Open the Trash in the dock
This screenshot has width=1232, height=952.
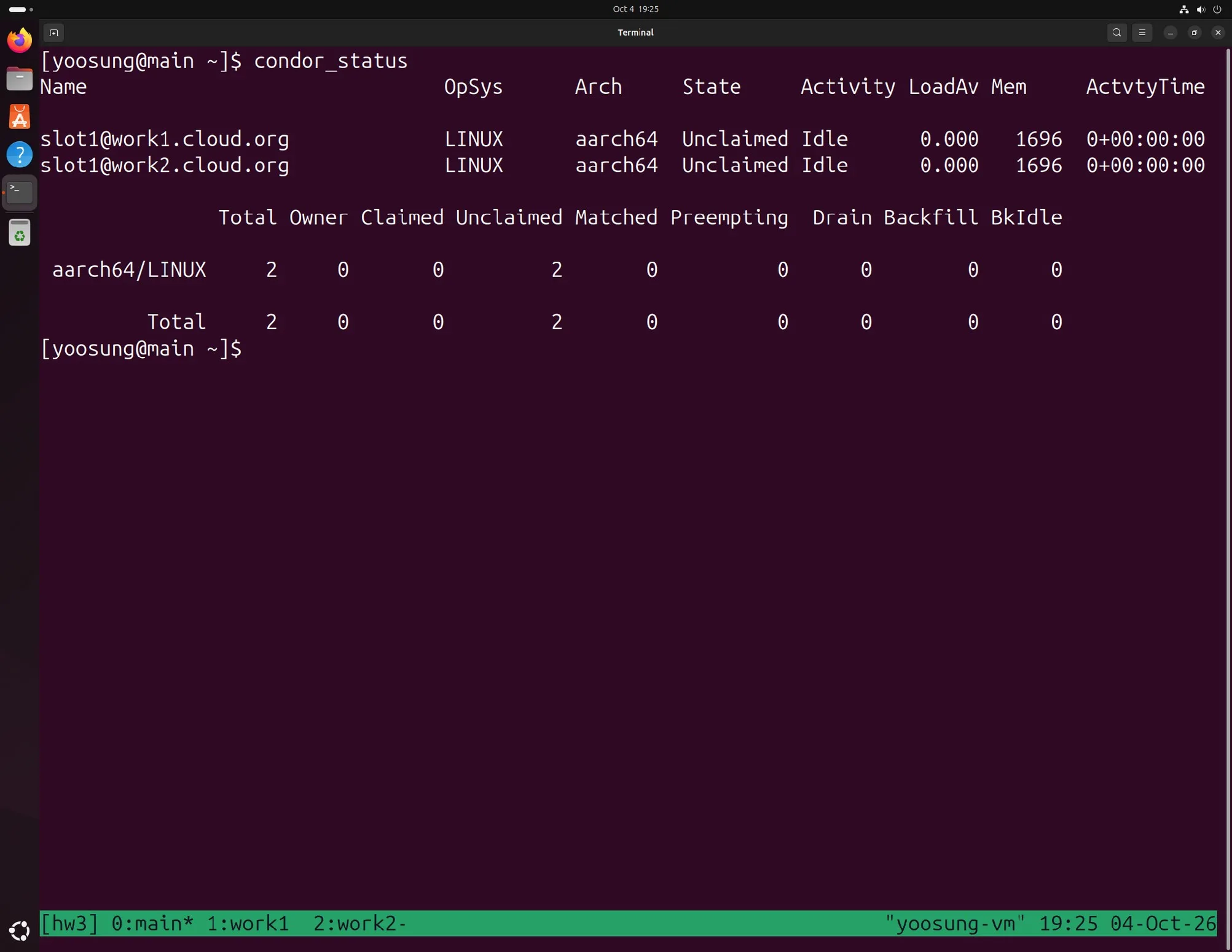pyautogui.click(x=20, y=233)
